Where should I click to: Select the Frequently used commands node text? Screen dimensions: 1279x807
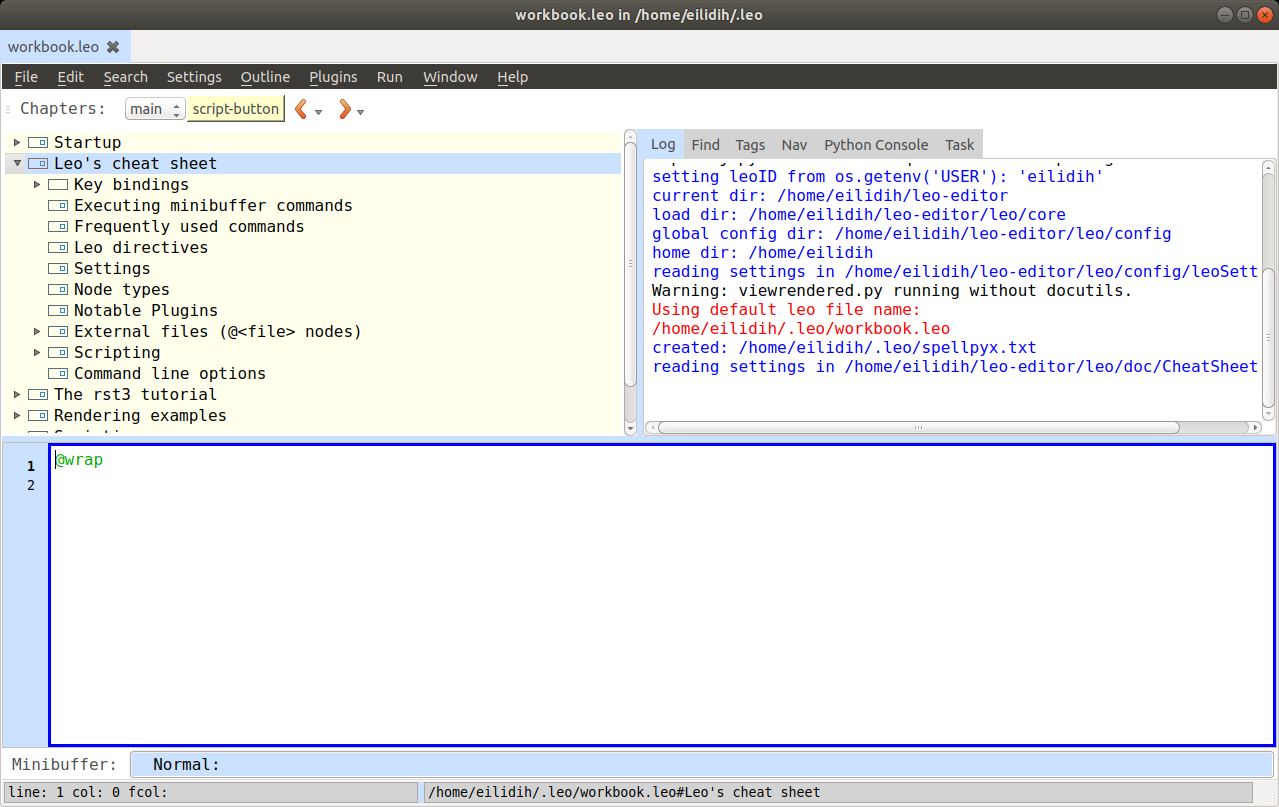189,227
